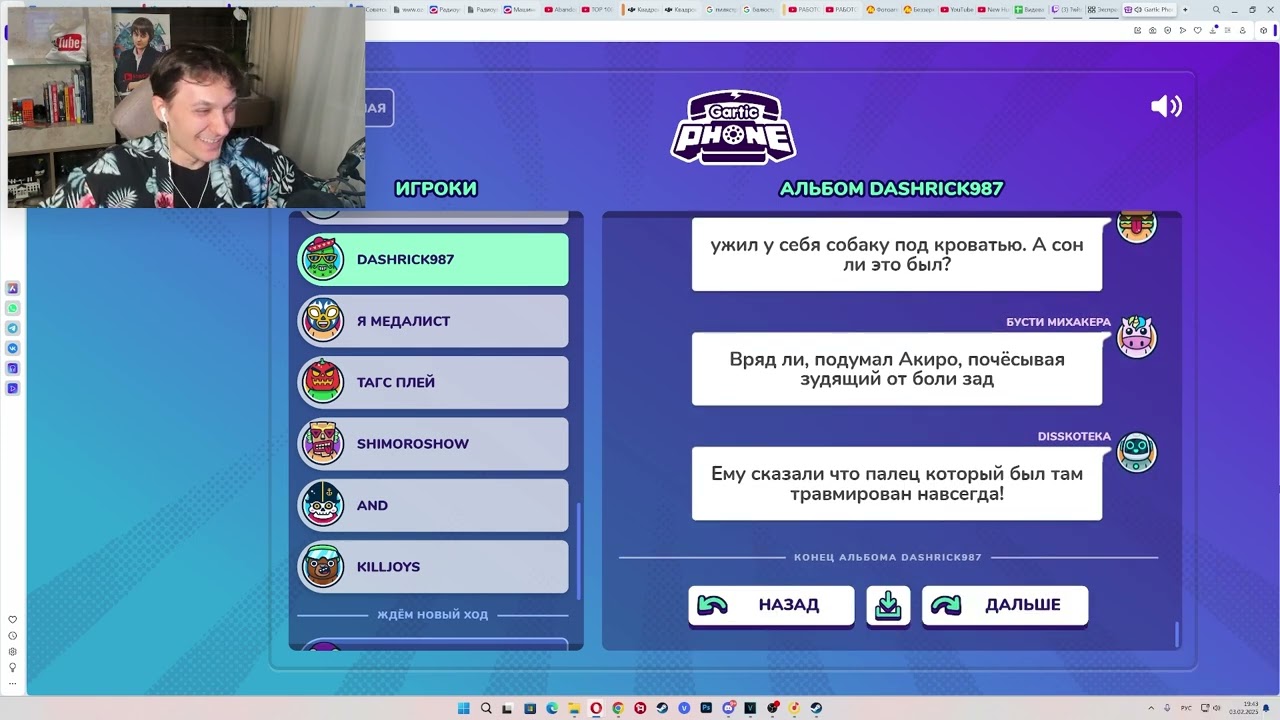Select player Я МЕДАЛИСТ
The image size is (1280, 720).
pyautogui.click(x=434, y=321)
